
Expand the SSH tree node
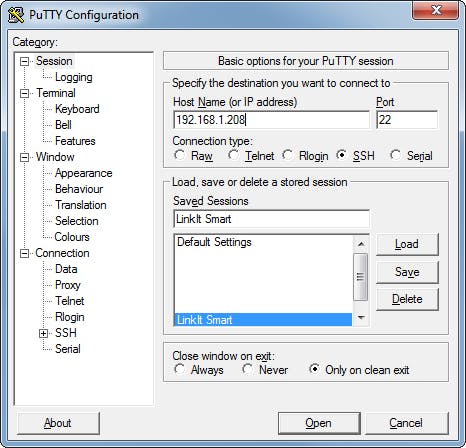pos(43,333)
